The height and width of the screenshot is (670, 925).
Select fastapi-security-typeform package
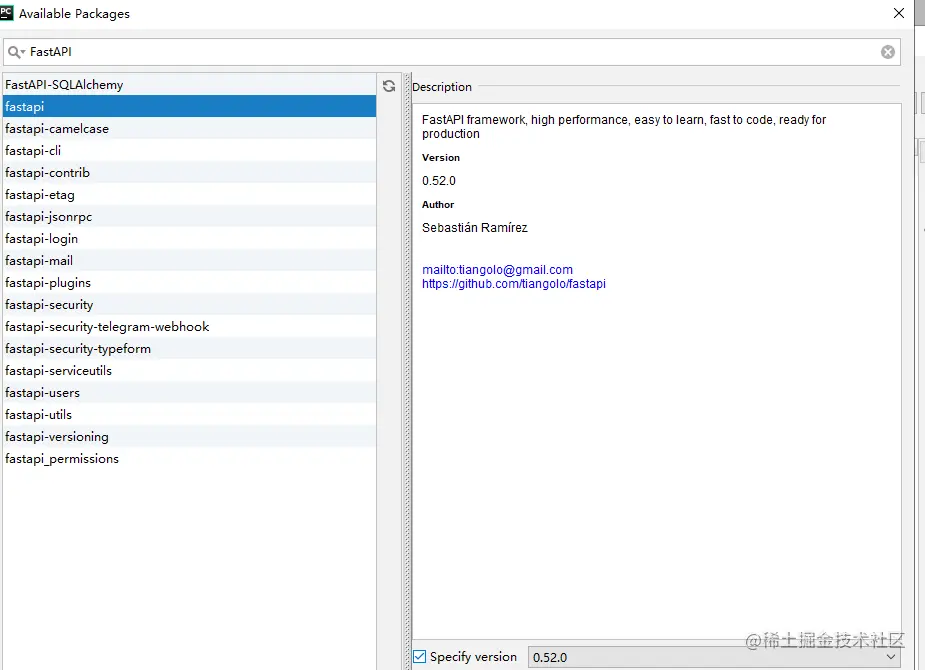[x=189, y=349]
